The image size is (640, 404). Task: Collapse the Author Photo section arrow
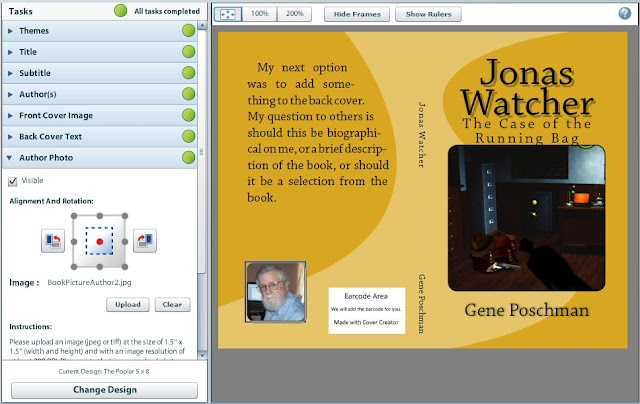(9, 158)
